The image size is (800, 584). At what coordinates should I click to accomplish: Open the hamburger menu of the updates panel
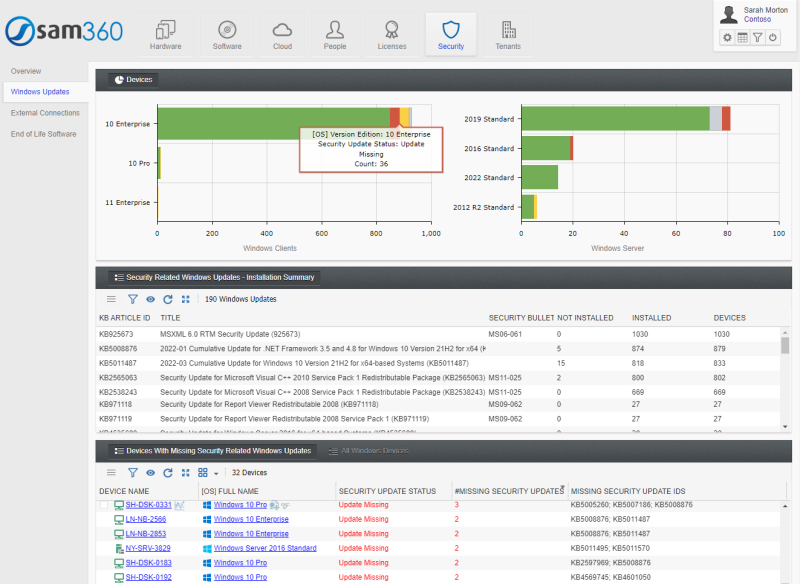click(x=110, y=299)
